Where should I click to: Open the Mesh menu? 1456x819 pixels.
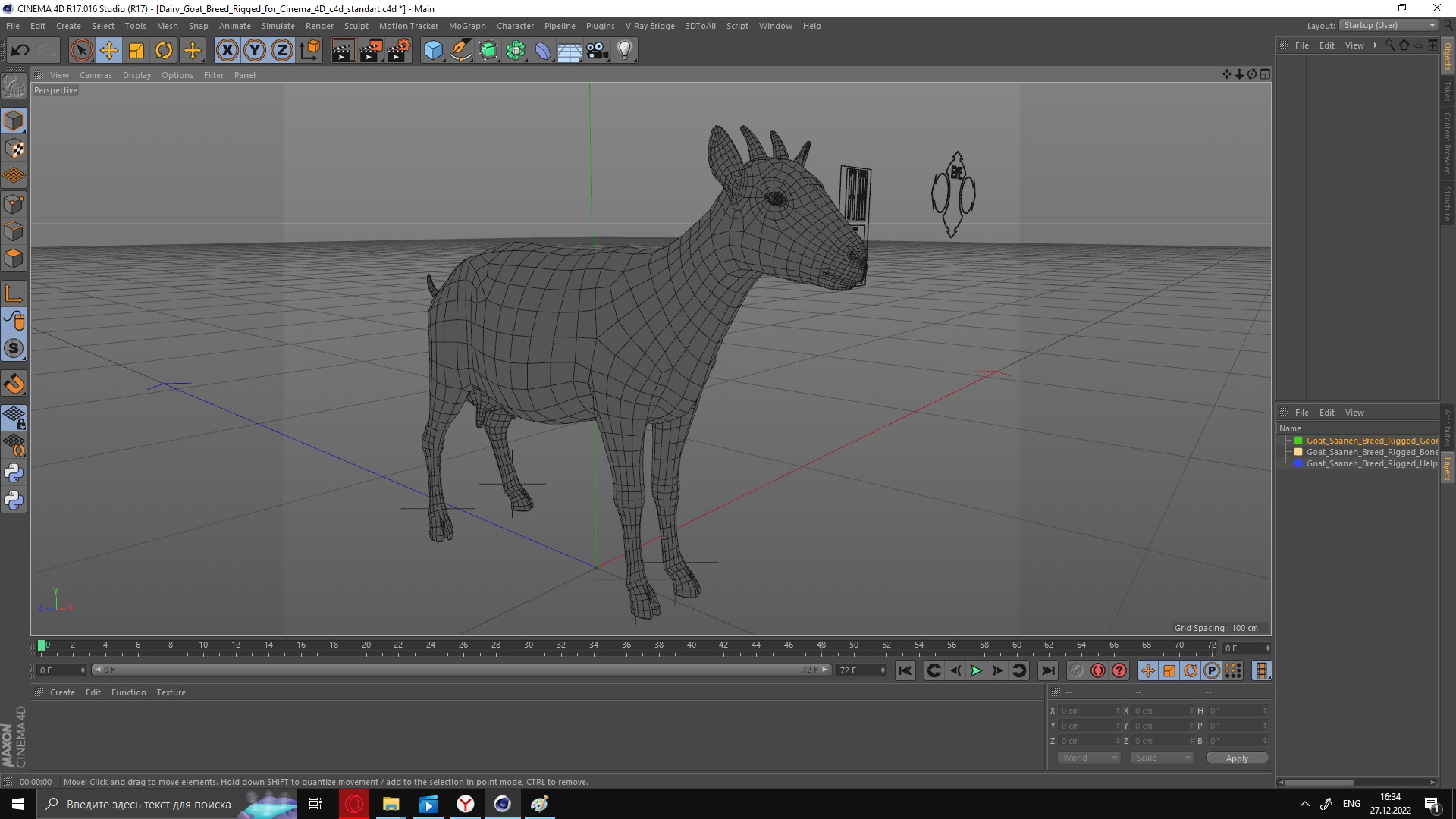click(167, 26)
